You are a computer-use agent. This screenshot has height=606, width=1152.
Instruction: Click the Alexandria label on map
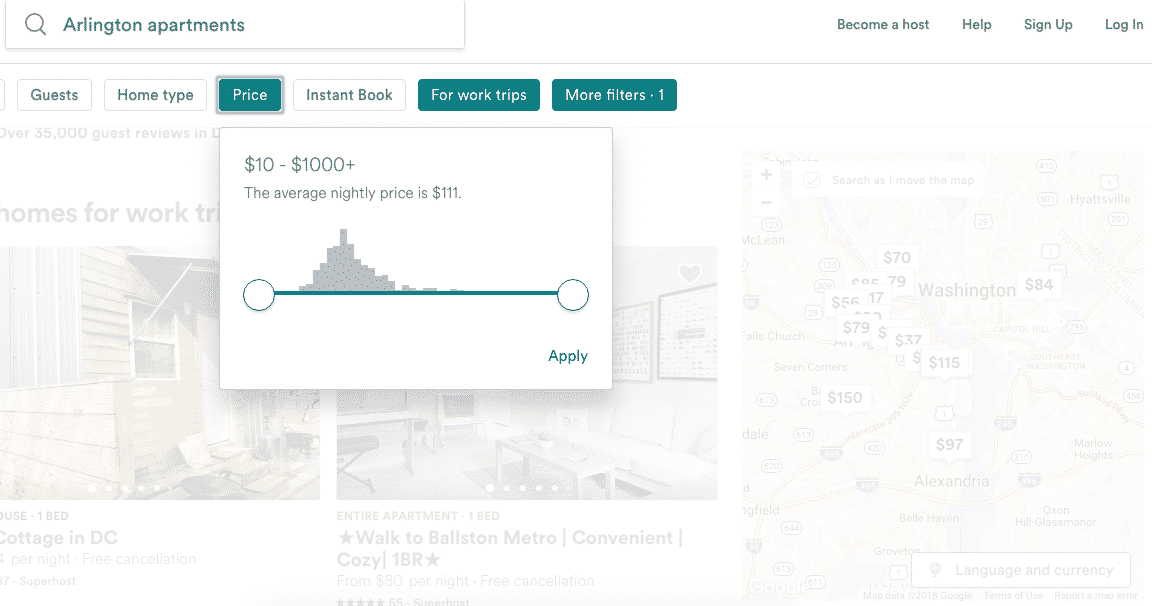tap(951, 481)
